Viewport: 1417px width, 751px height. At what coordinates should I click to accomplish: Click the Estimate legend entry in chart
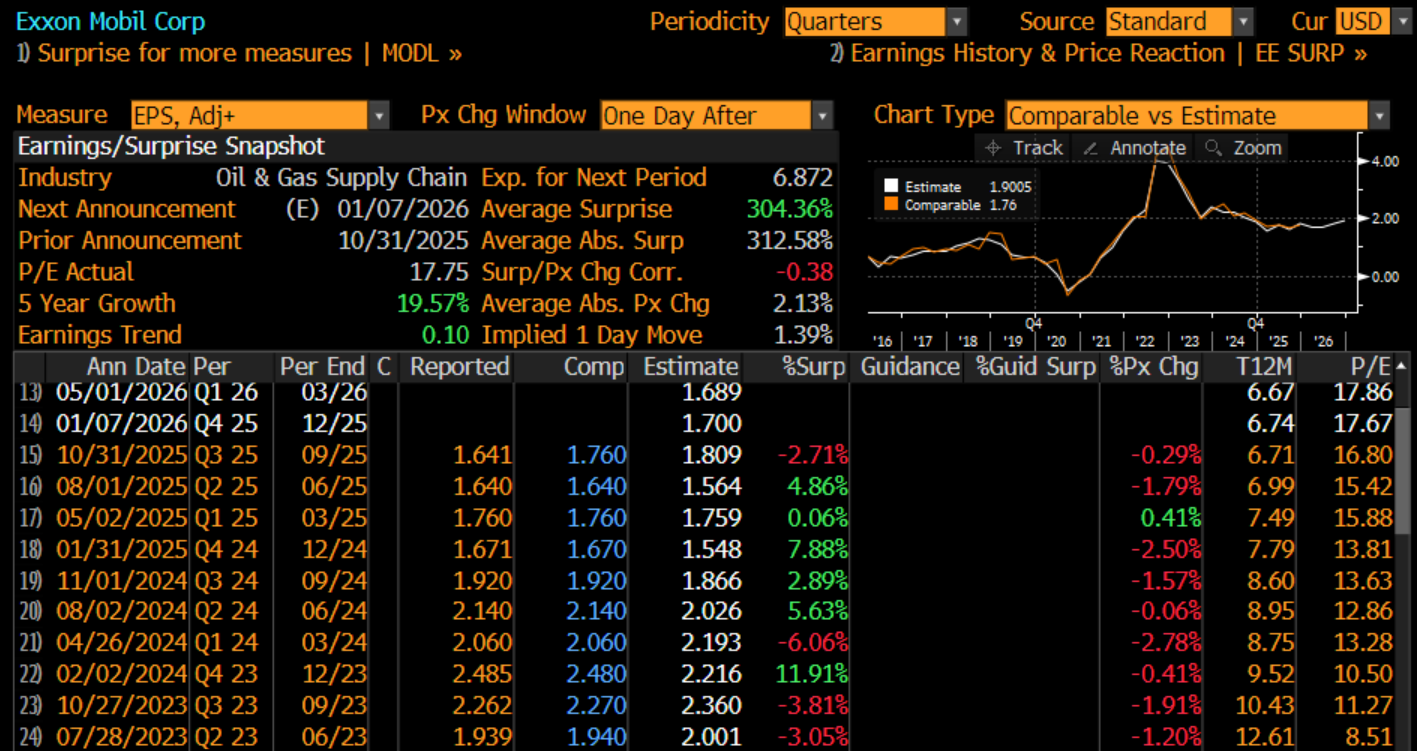[957, 187]
